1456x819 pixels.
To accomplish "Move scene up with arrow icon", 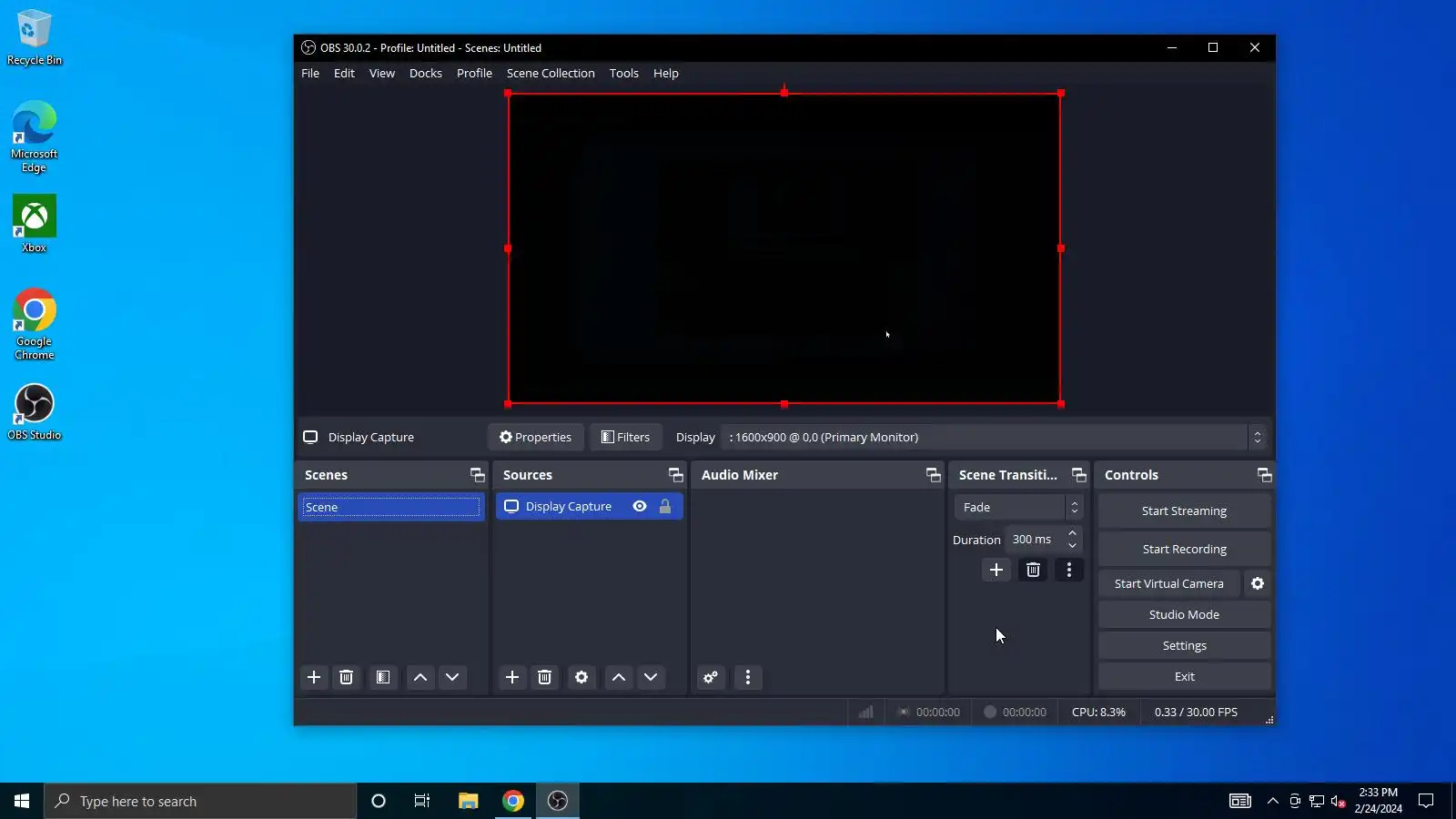I will [420, 677].
